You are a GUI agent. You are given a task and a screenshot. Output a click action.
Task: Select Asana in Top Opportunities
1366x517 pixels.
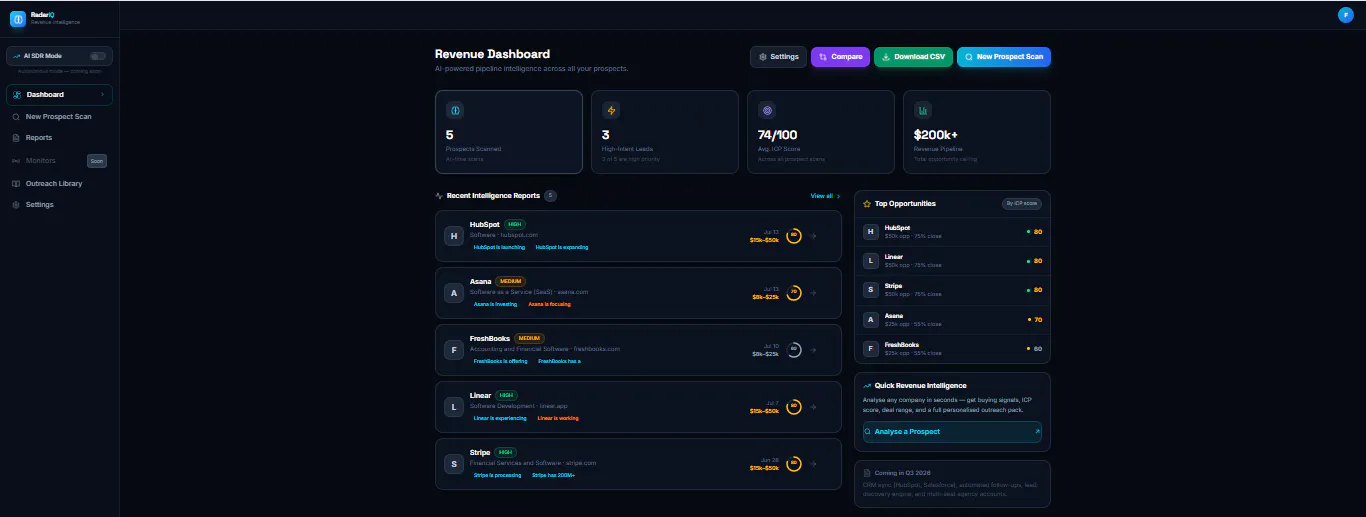pyautogui.click(x=952, y=319)
